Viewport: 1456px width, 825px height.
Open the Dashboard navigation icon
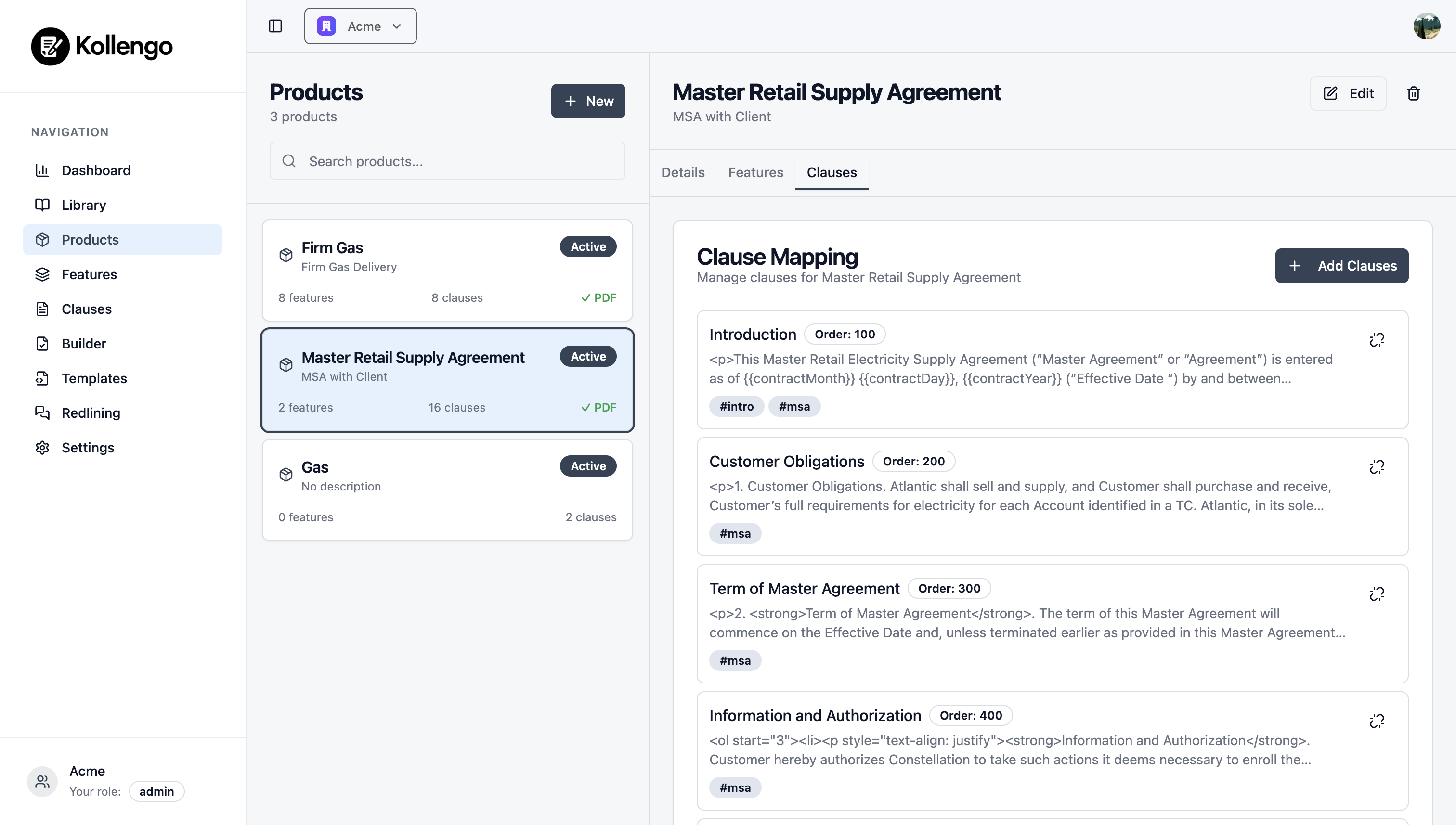click(x=43, y=170)
